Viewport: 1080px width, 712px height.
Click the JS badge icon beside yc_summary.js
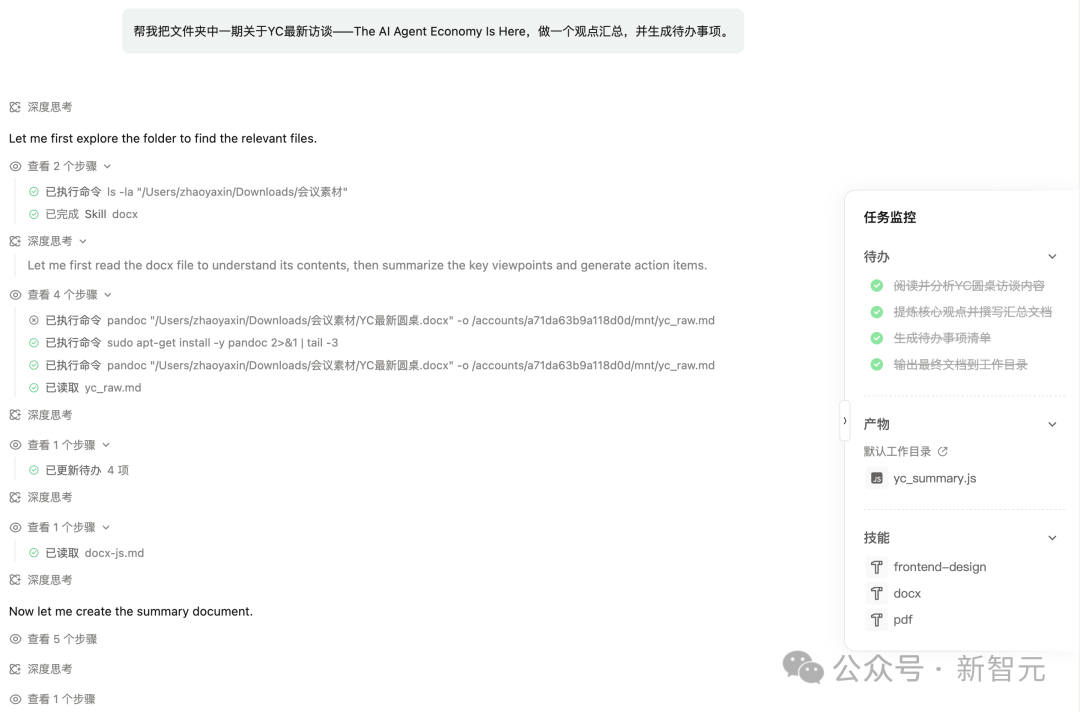(875, 478)
